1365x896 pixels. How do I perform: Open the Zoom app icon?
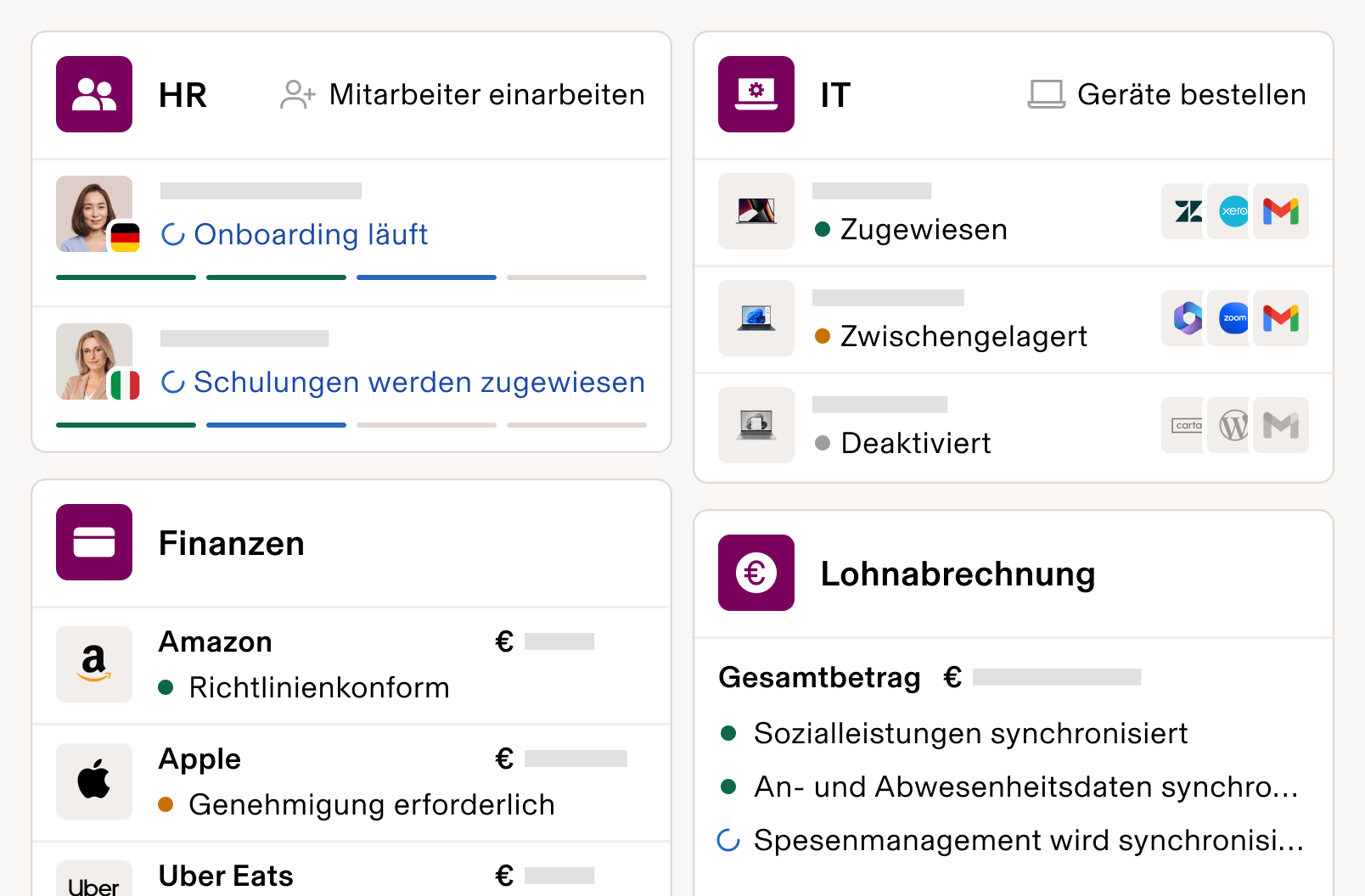pyautogui.click(x=1231, y=318)
